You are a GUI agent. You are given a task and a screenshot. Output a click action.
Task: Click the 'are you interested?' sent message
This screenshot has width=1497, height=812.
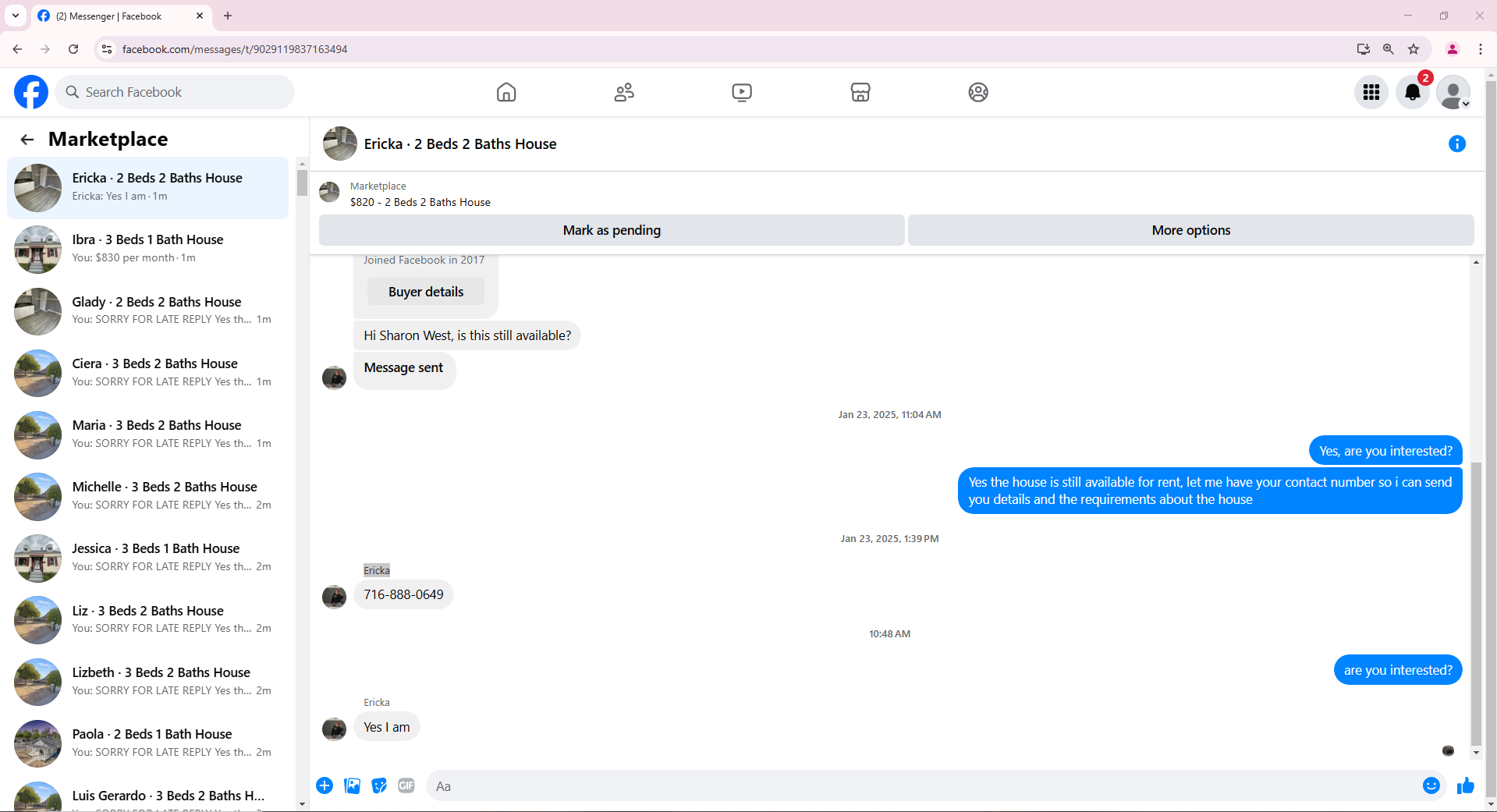click(1398, 670)
